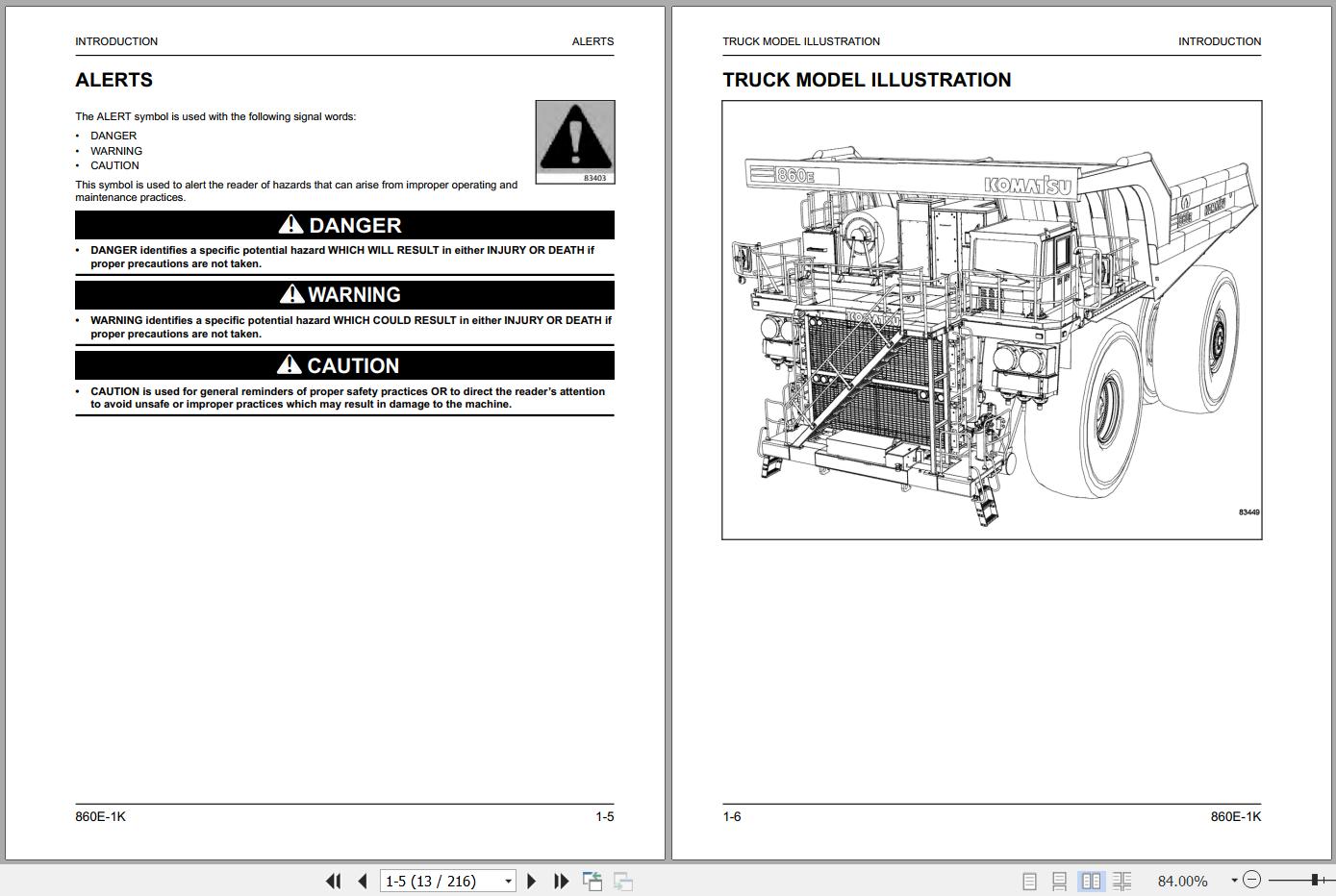
Task: Click the DANGER bullet in signal words list
Action: click(x=113, y=136)
